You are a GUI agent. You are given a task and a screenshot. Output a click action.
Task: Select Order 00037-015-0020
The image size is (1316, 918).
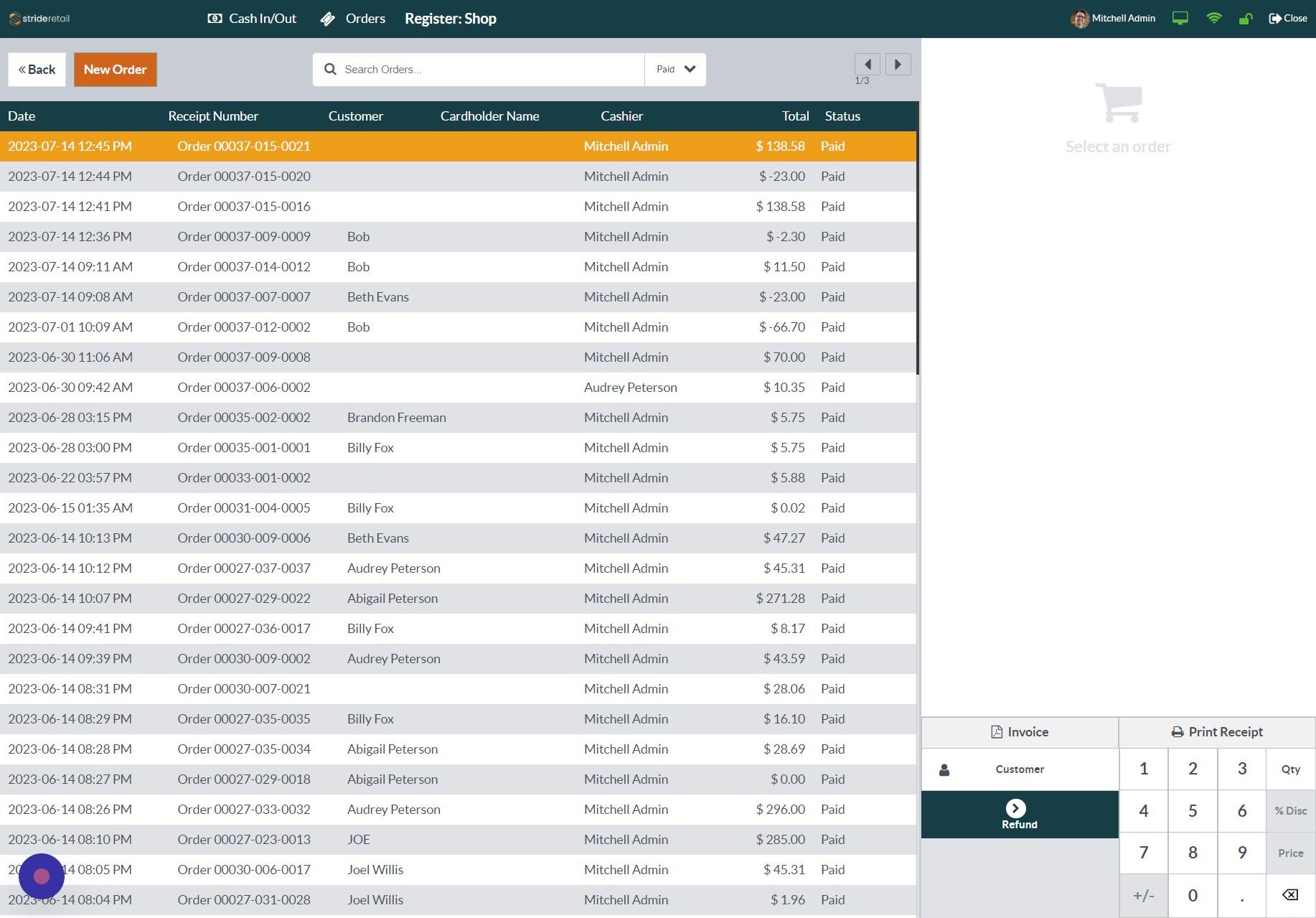coord(458,177)
